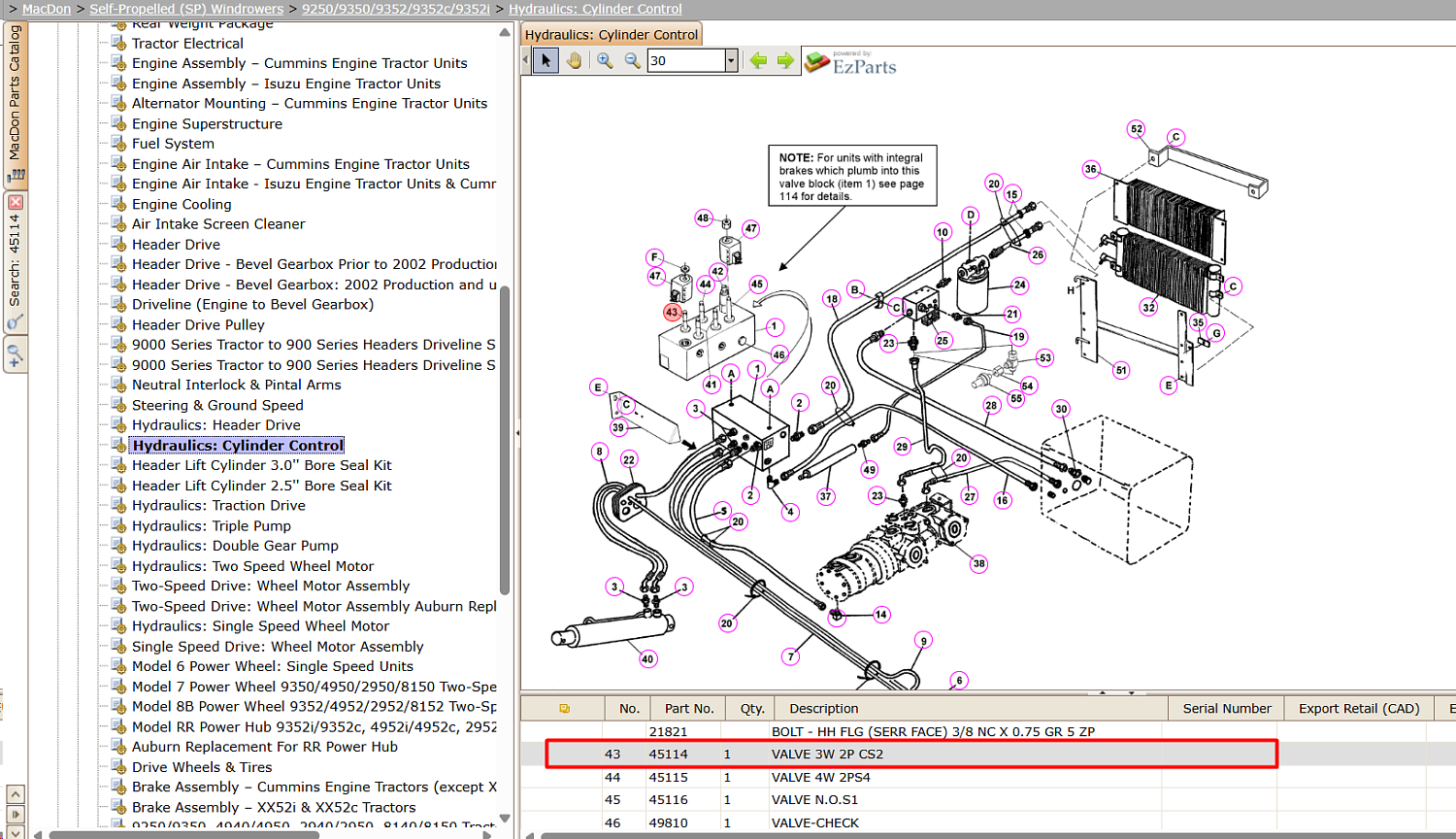1456x839 pixels.
Task: Select the Hydraulics: Cylinder Control diagram tab
Action: coord(612,34)
